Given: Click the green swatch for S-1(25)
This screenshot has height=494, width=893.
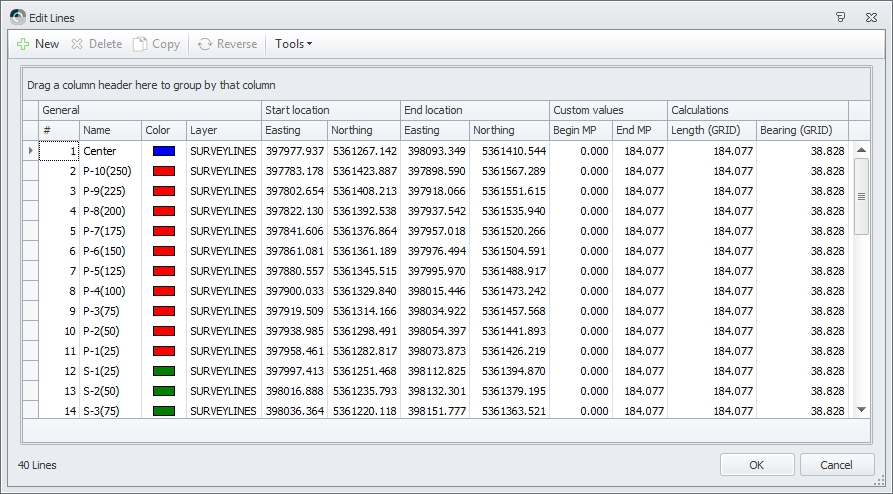Looking at the screenshot, I should click(x=164, y=371).
